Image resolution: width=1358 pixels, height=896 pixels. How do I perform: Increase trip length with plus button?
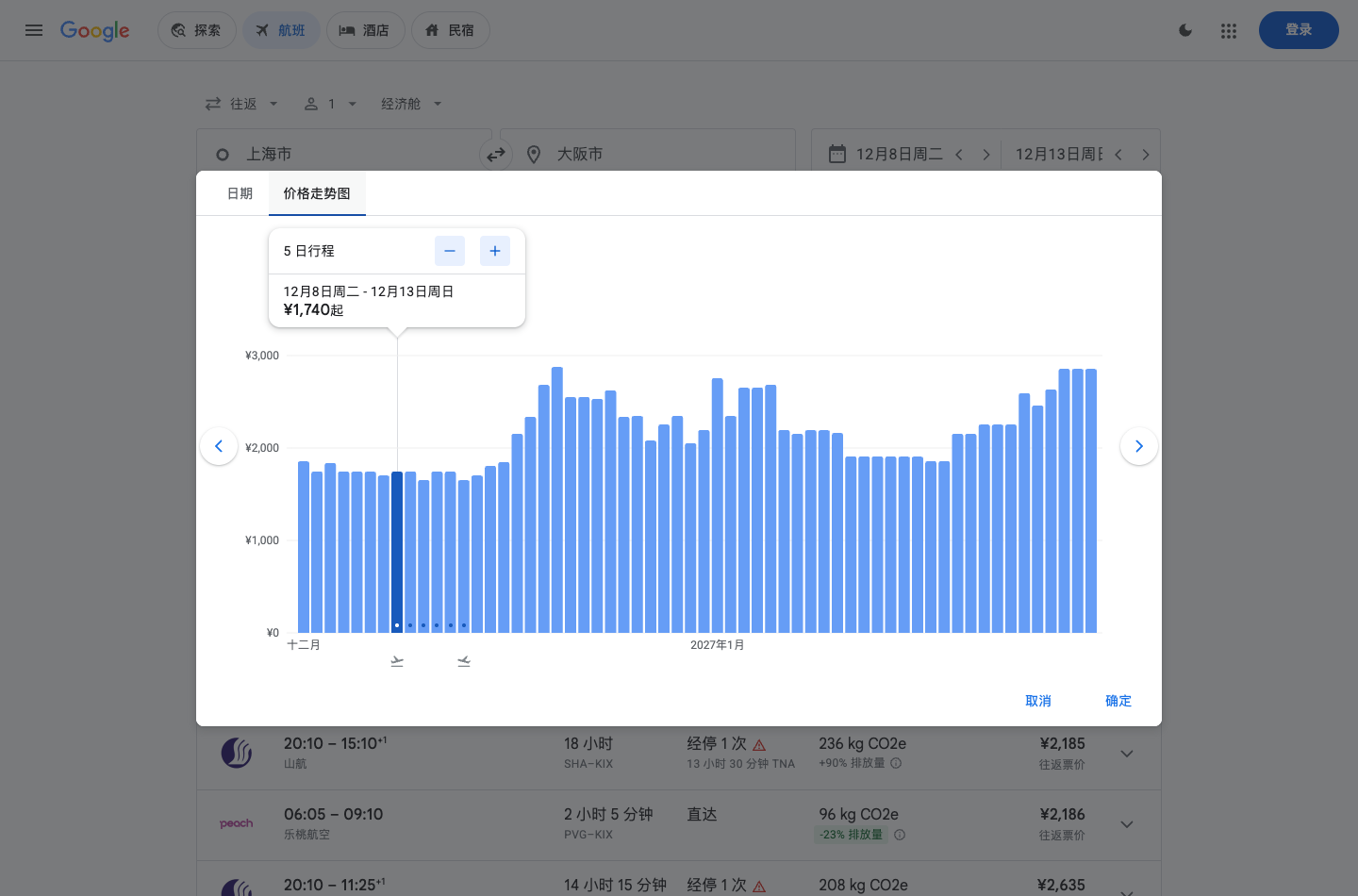495,251
